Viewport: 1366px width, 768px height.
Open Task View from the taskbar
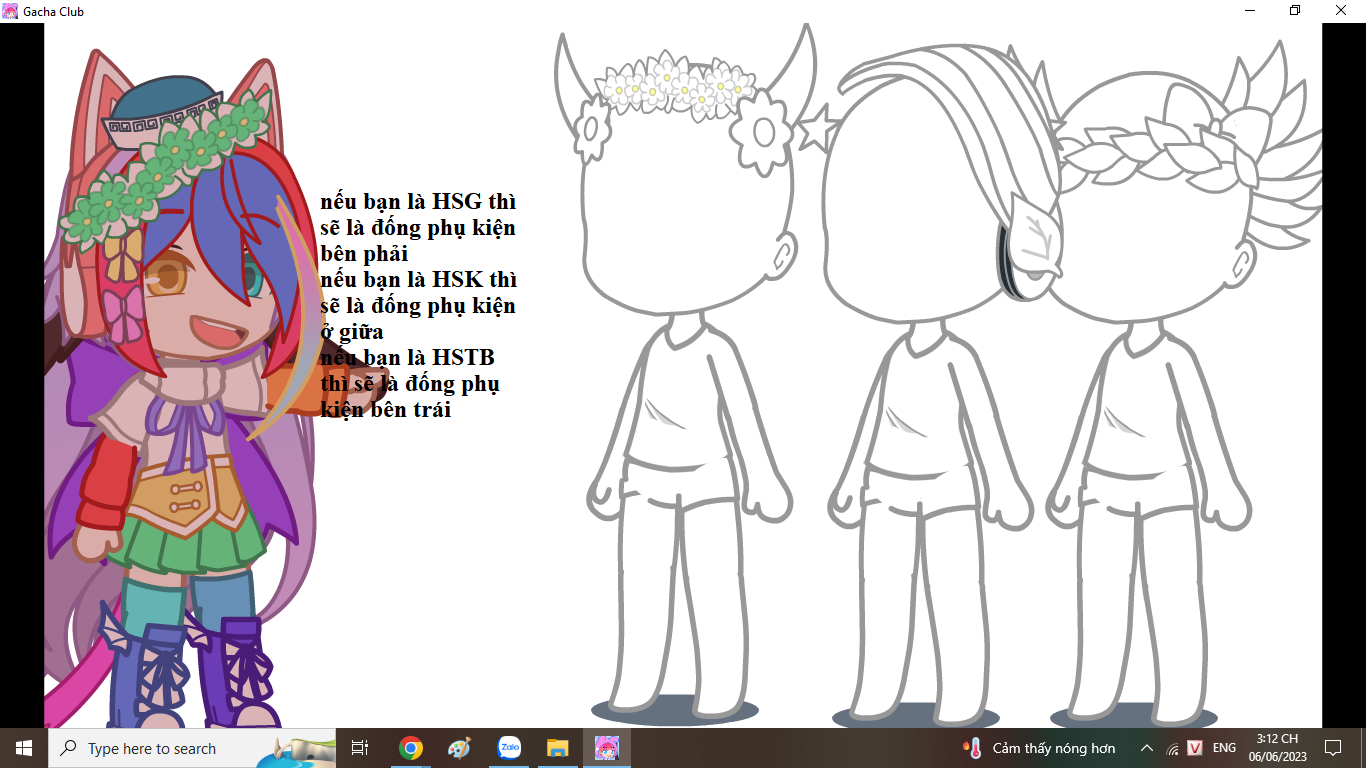click(x=360, y=748)
